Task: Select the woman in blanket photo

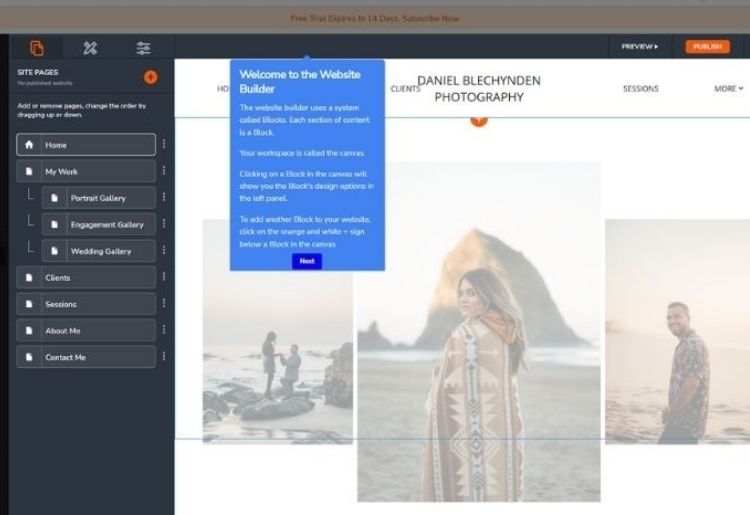Action: pos(479,331)
